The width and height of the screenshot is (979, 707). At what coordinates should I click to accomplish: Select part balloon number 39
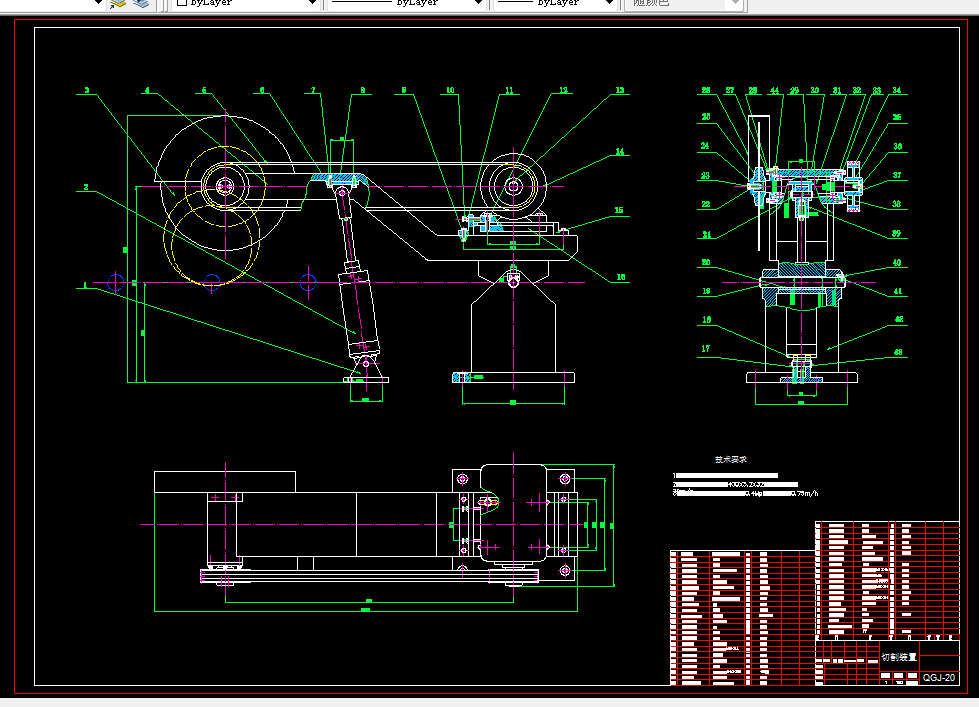[896, 233]
